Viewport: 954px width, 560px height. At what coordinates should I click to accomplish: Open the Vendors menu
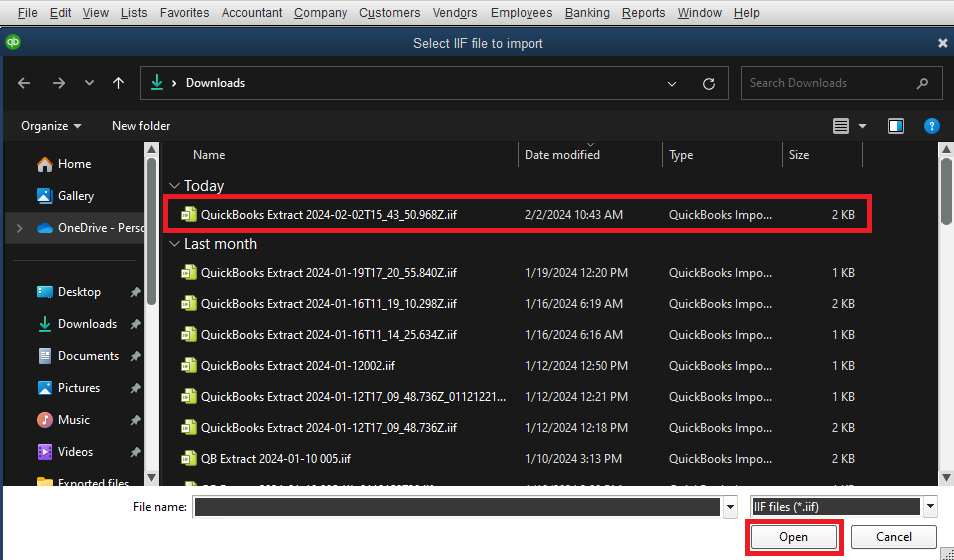point(455,13)
